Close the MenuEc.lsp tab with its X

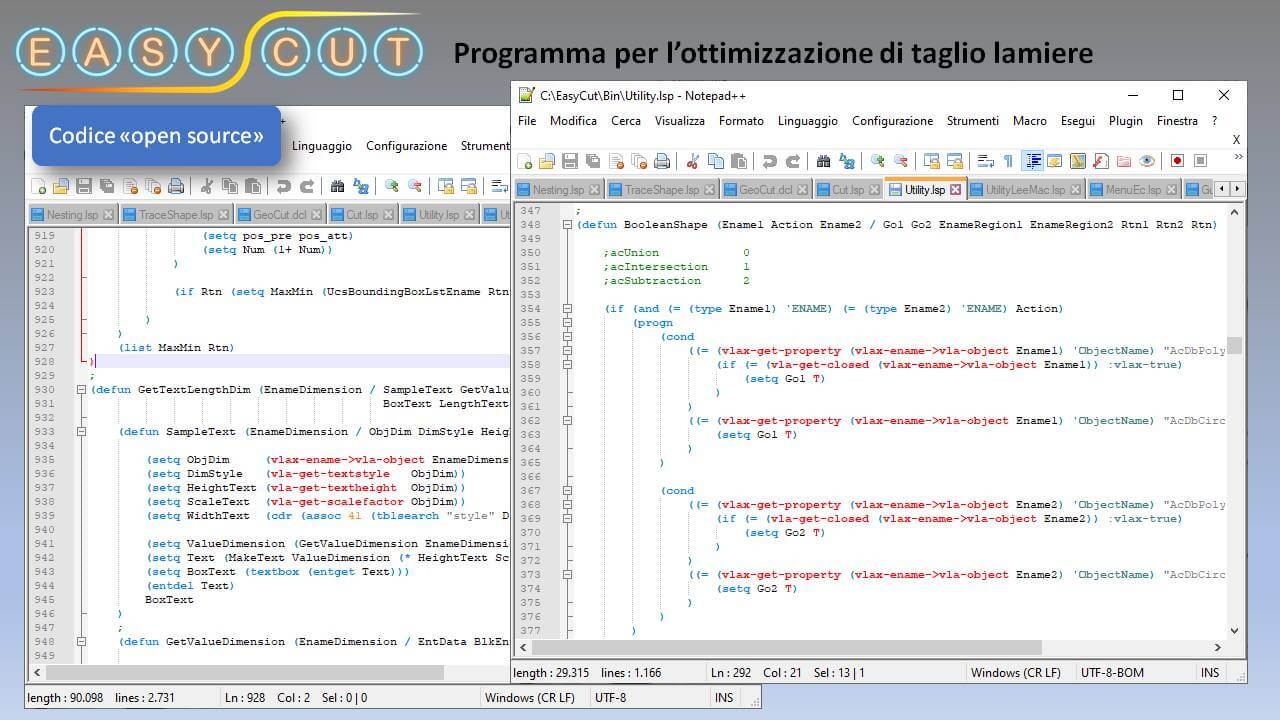(1172, 189)
